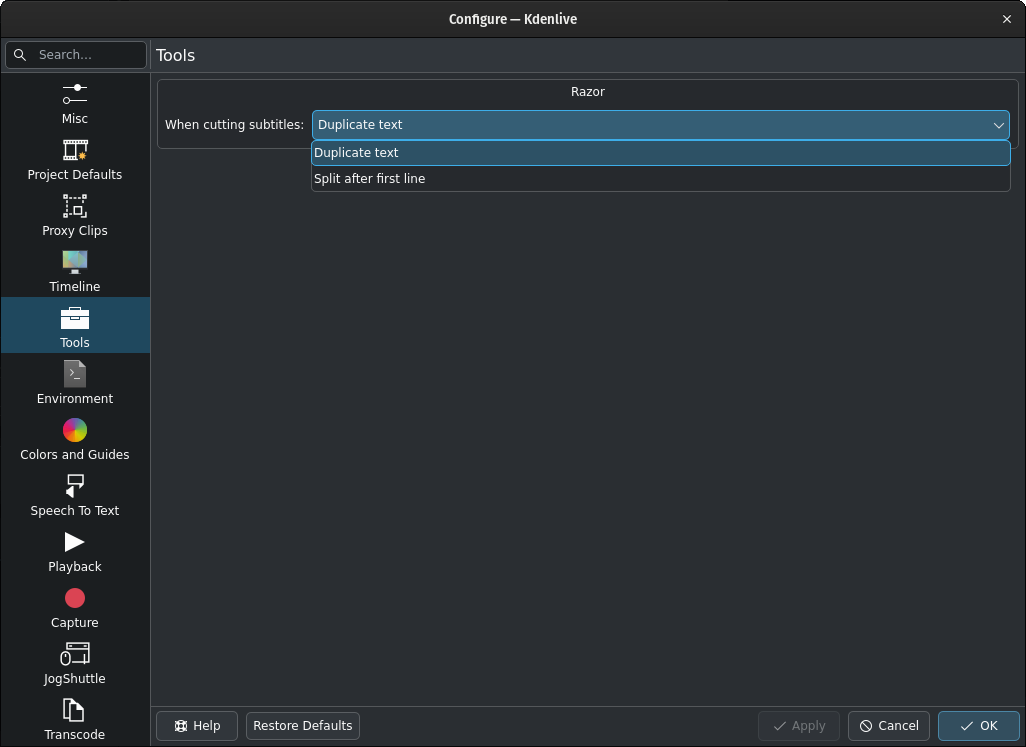Open the Environment settings page
Image resolution: width=1026 pixels, height=747 pixels.
pos(75,383)
